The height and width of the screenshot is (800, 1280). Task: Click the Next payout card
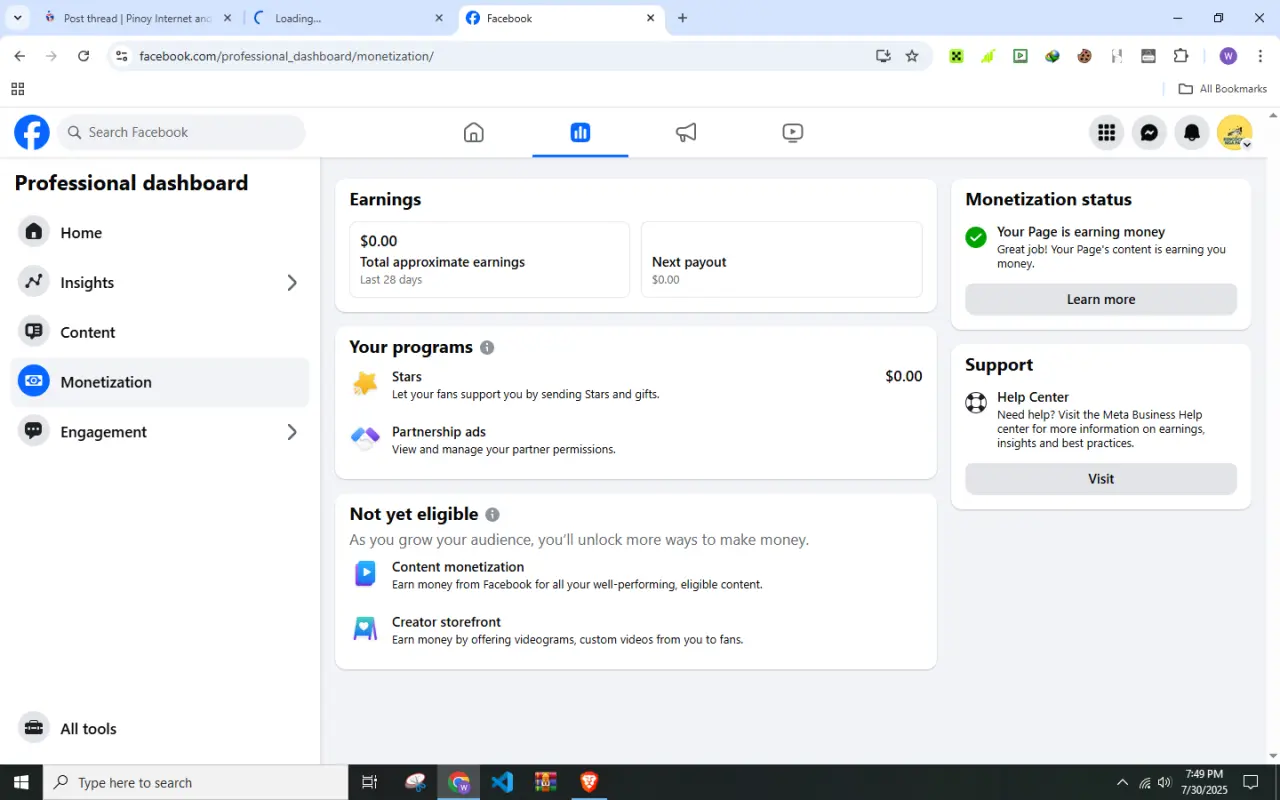click(x=781, y=260)
